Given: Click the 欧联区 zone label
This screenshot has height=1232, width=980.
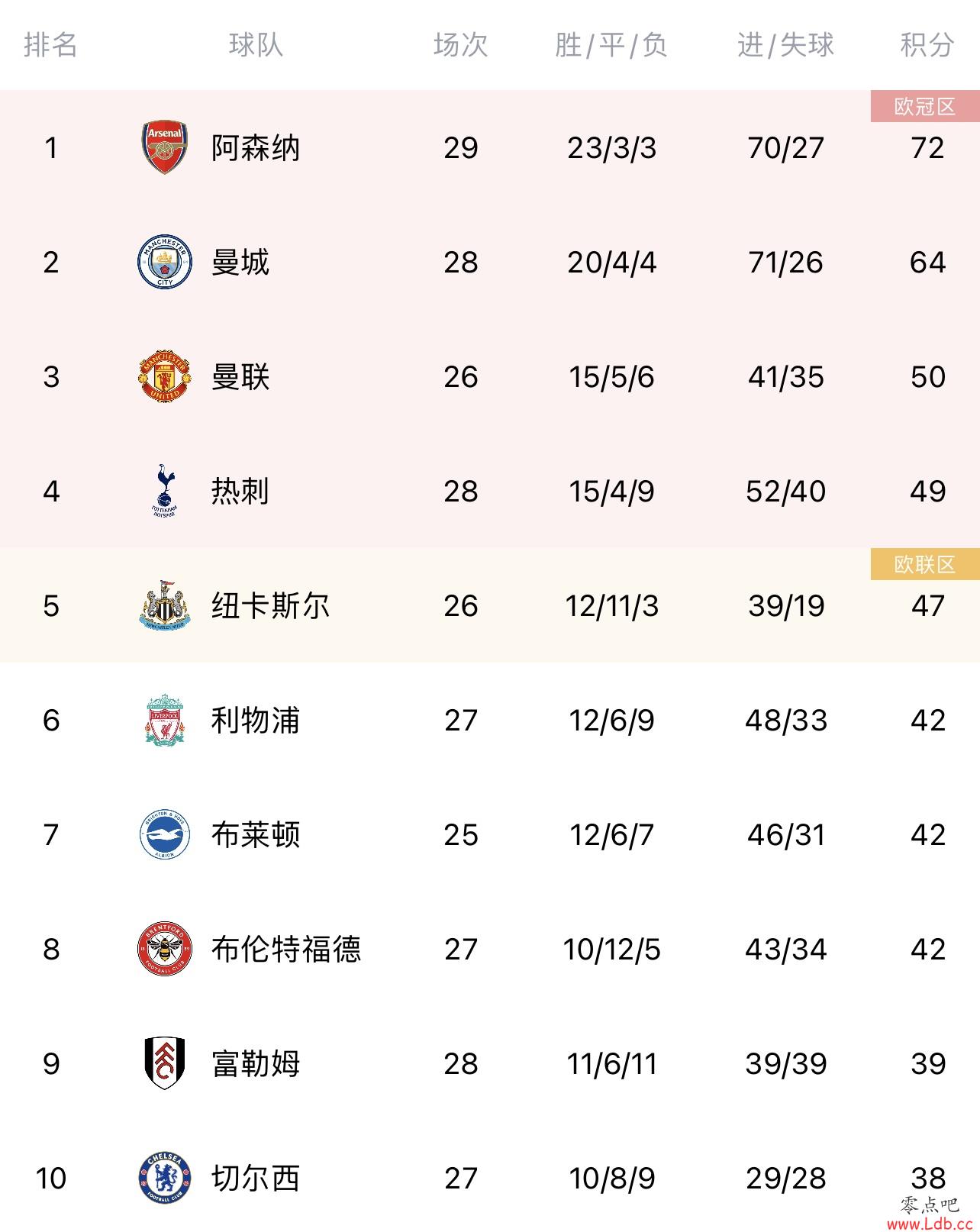Looking at the screenshot, I should [925, 564].
